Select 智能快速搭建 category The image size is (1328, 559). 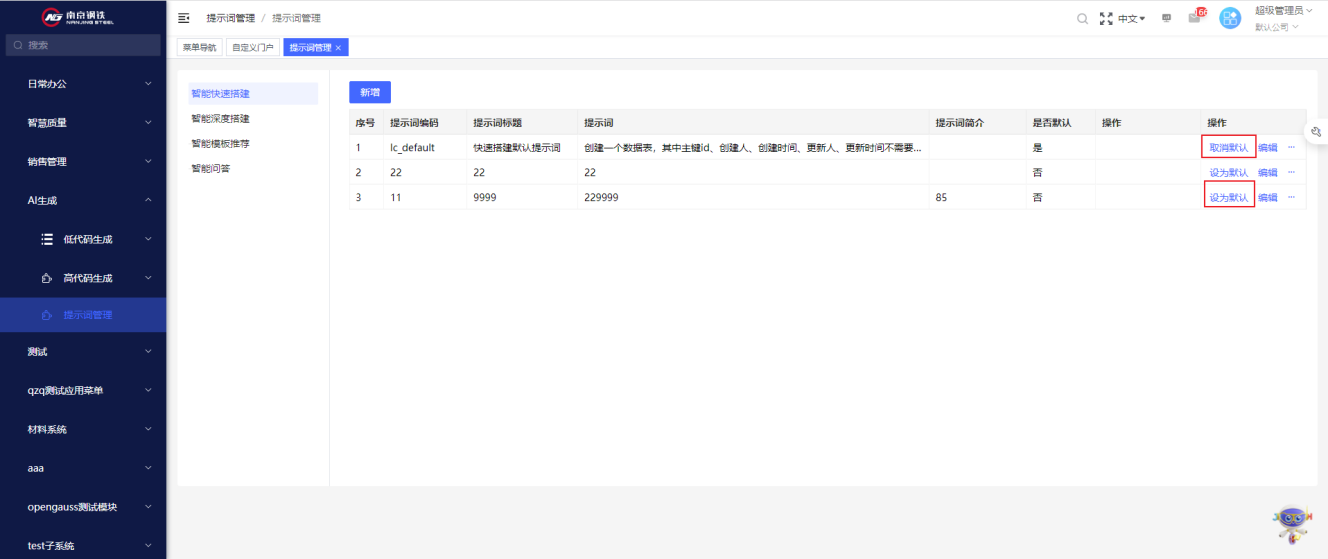(253, 93)
